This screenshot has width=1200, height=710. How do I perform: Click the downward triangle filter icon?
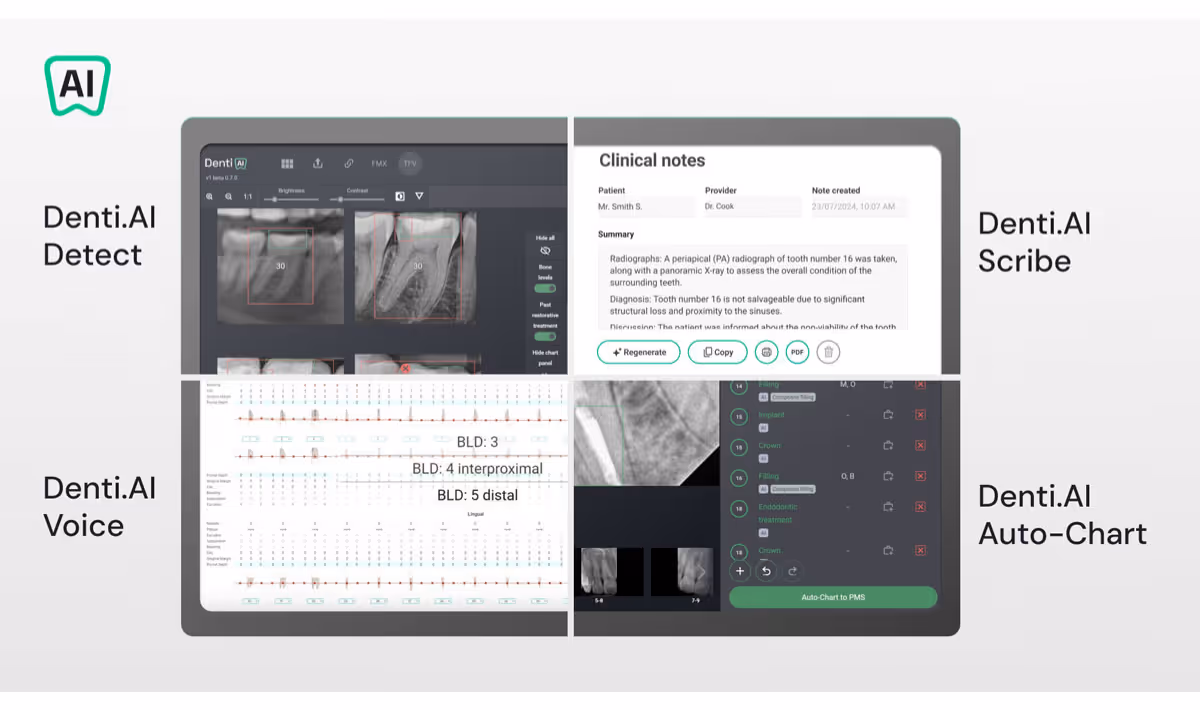420,196
